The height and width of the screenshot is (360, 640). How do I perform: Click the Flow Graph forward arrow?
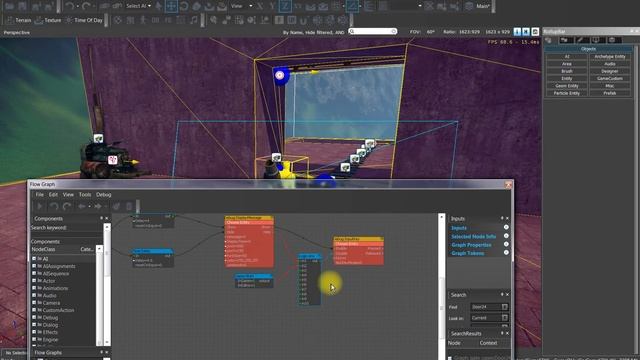(98, 207)
